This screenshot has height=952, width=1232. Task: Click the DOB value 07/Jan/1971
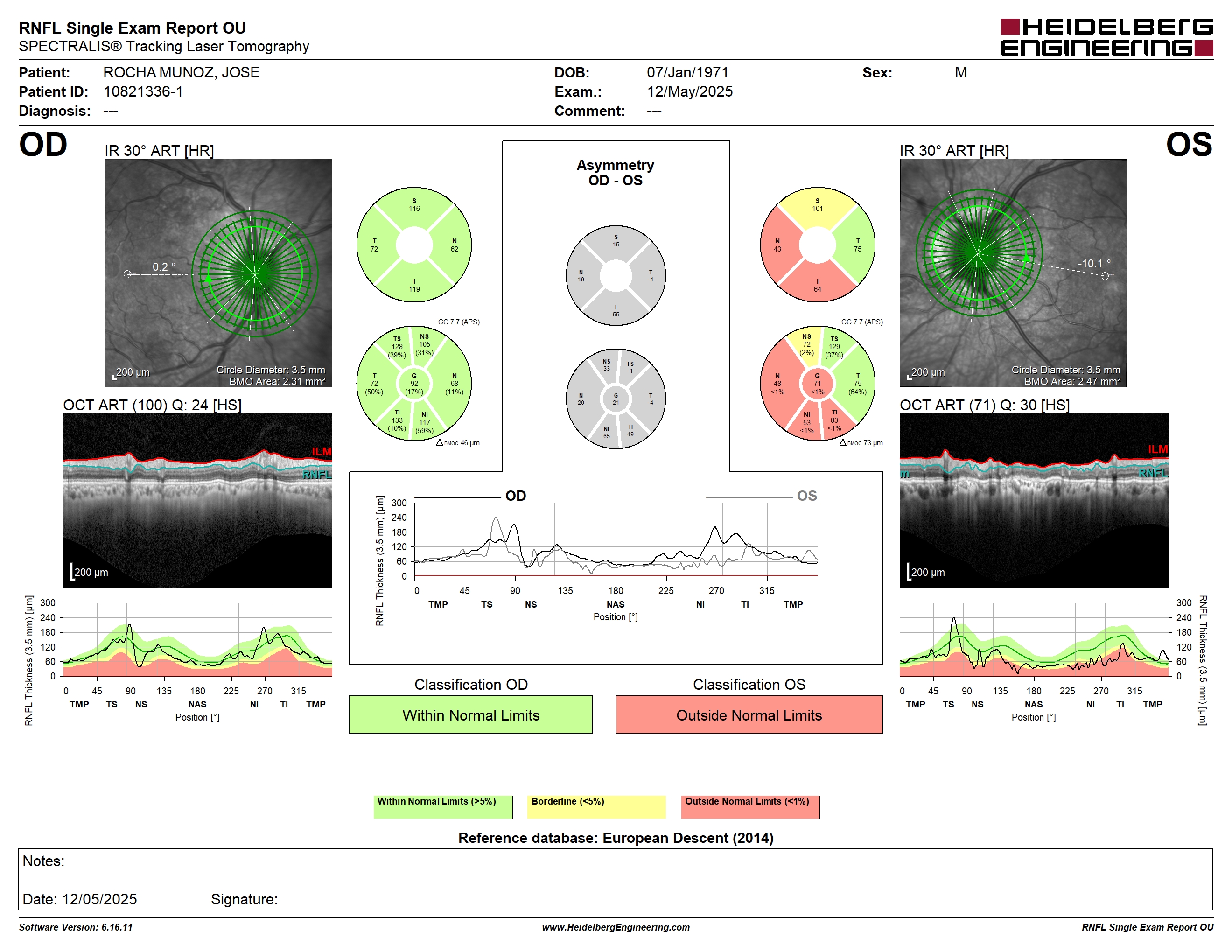pos(688,73)
